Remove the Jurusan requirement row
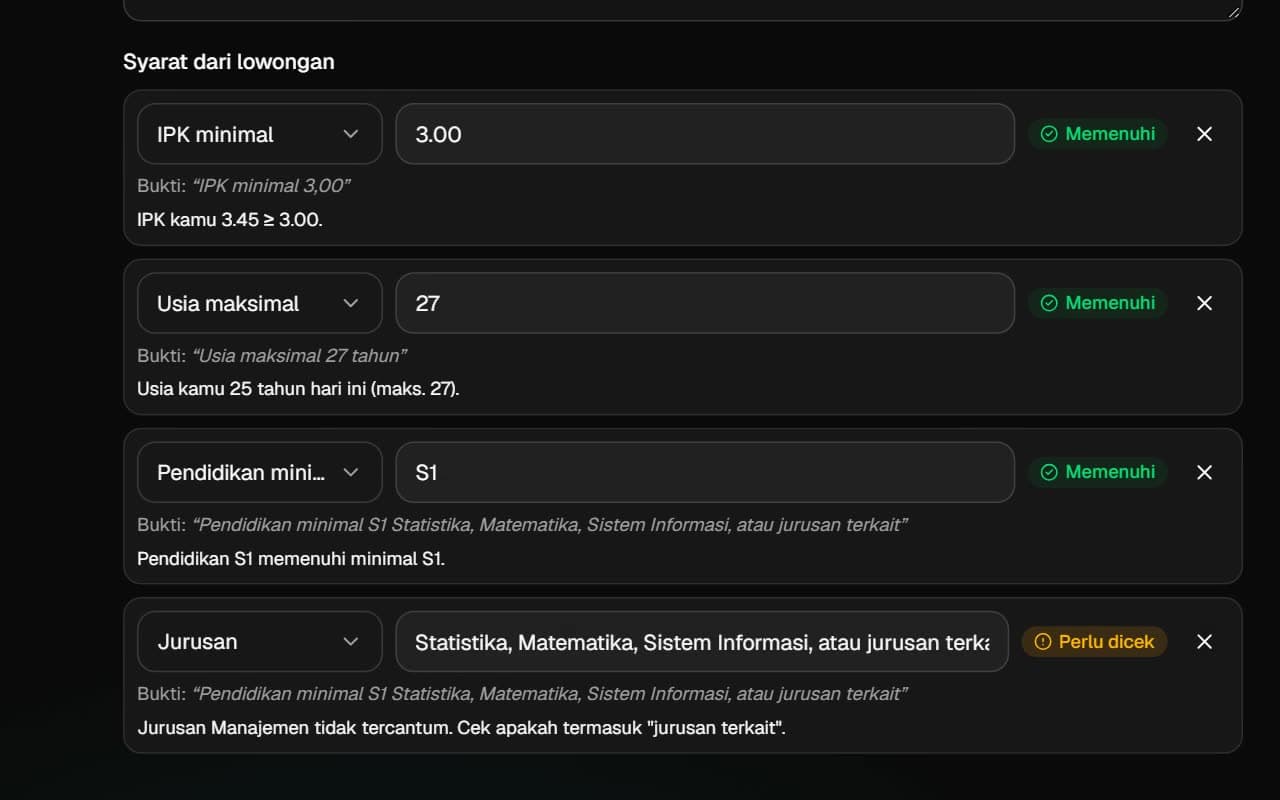The image size is (1280, 800). point(1204,642)
